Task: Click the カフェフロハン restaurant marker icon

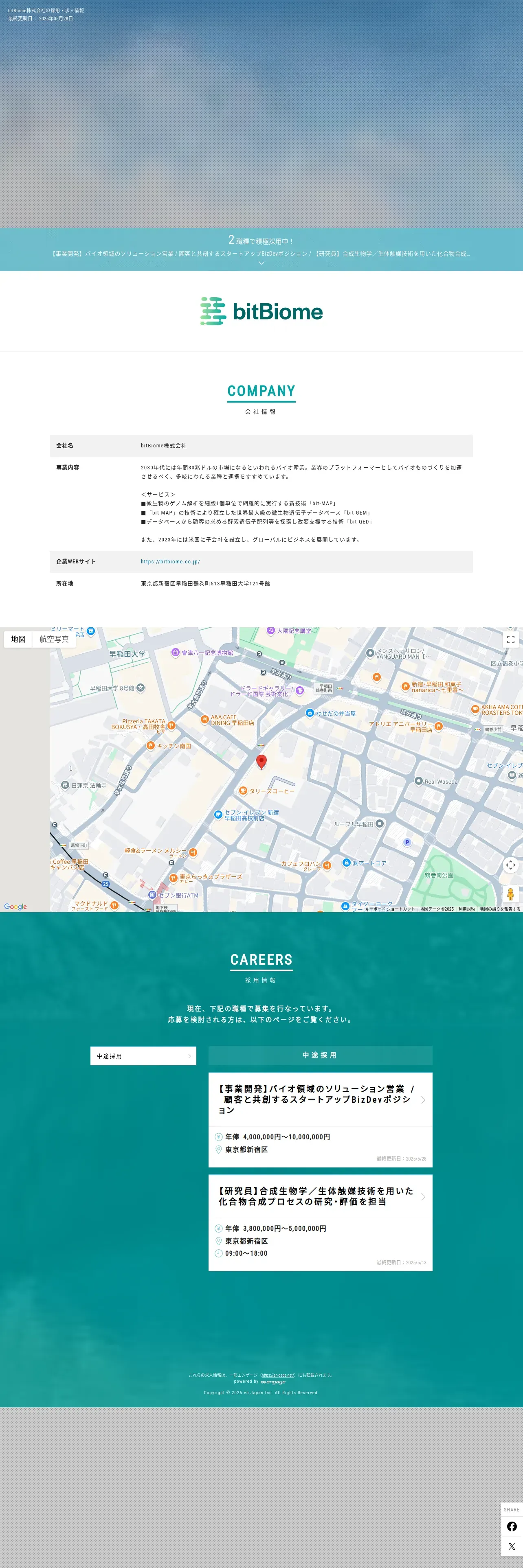Action: click(327, 865)
